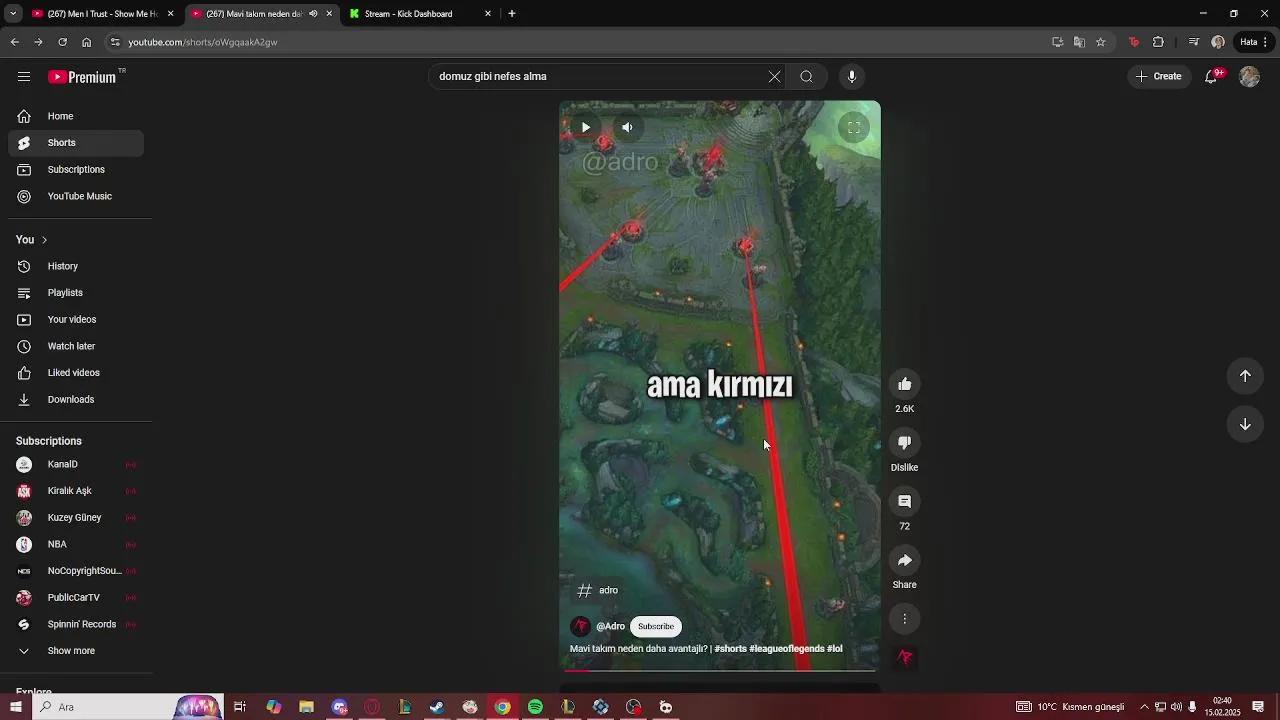
Task: Open the Short's more actions menu
Action: pyautogui.click(x=905, y=619)
